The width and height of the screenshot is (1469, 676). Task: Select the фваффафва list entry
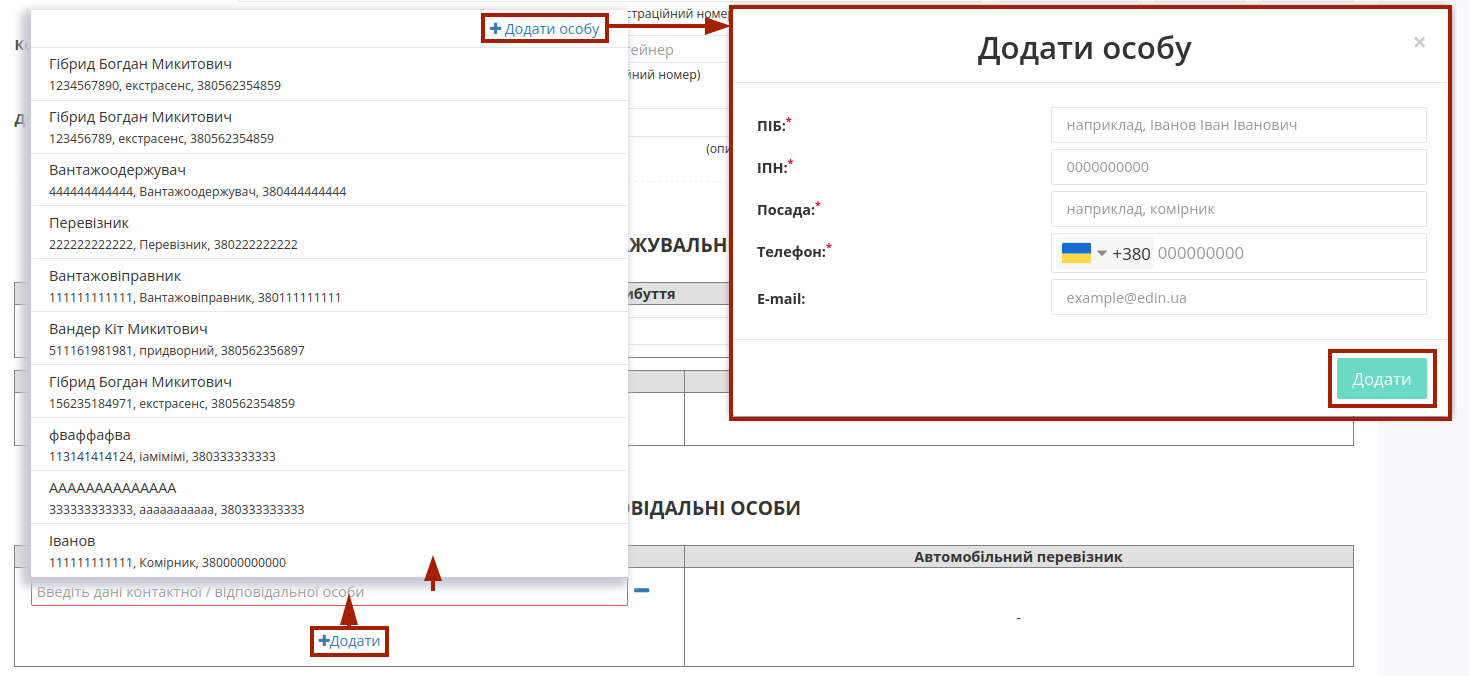329,445
